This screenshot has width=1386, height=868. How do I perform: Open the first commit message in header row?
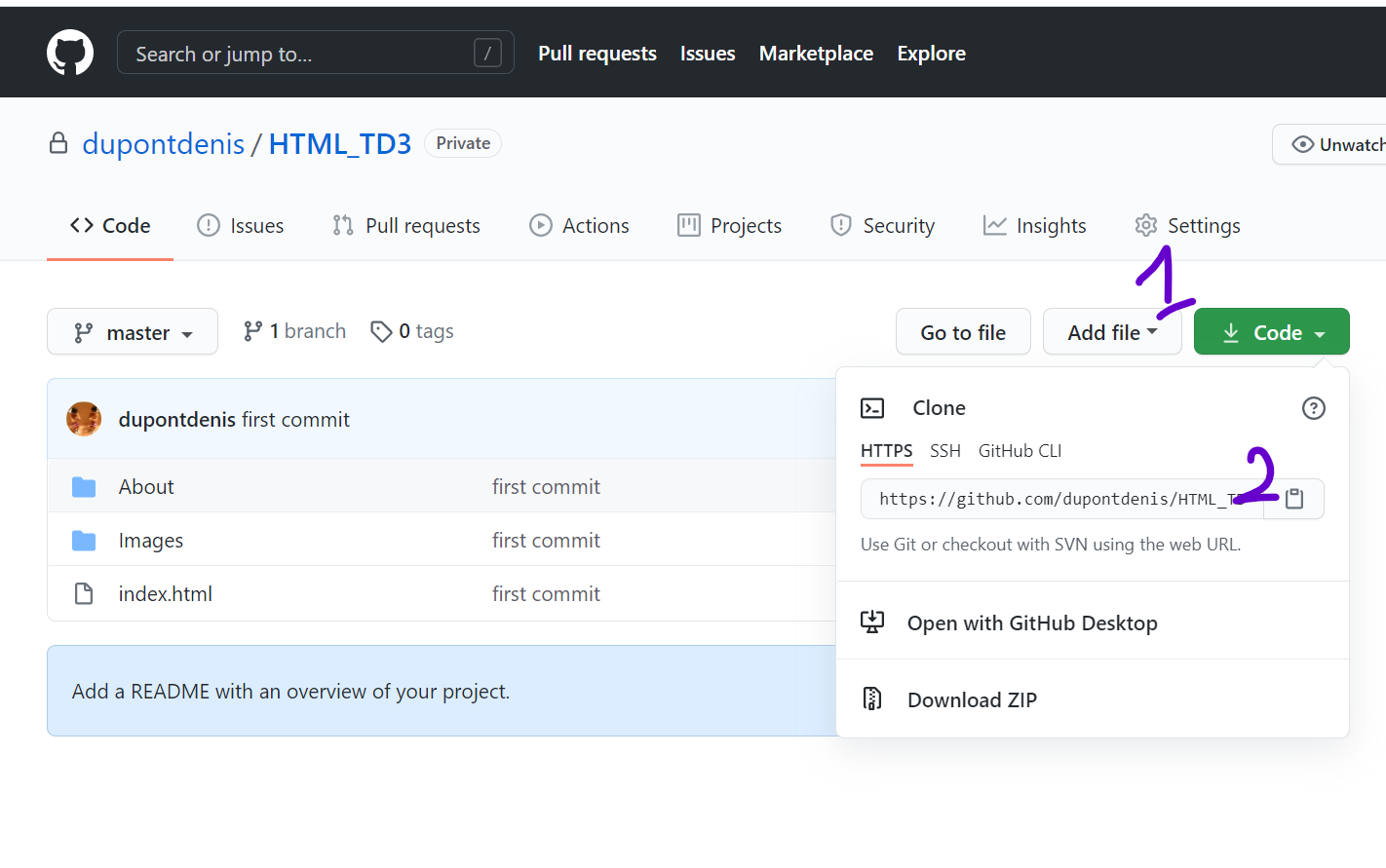click(295, 420)
